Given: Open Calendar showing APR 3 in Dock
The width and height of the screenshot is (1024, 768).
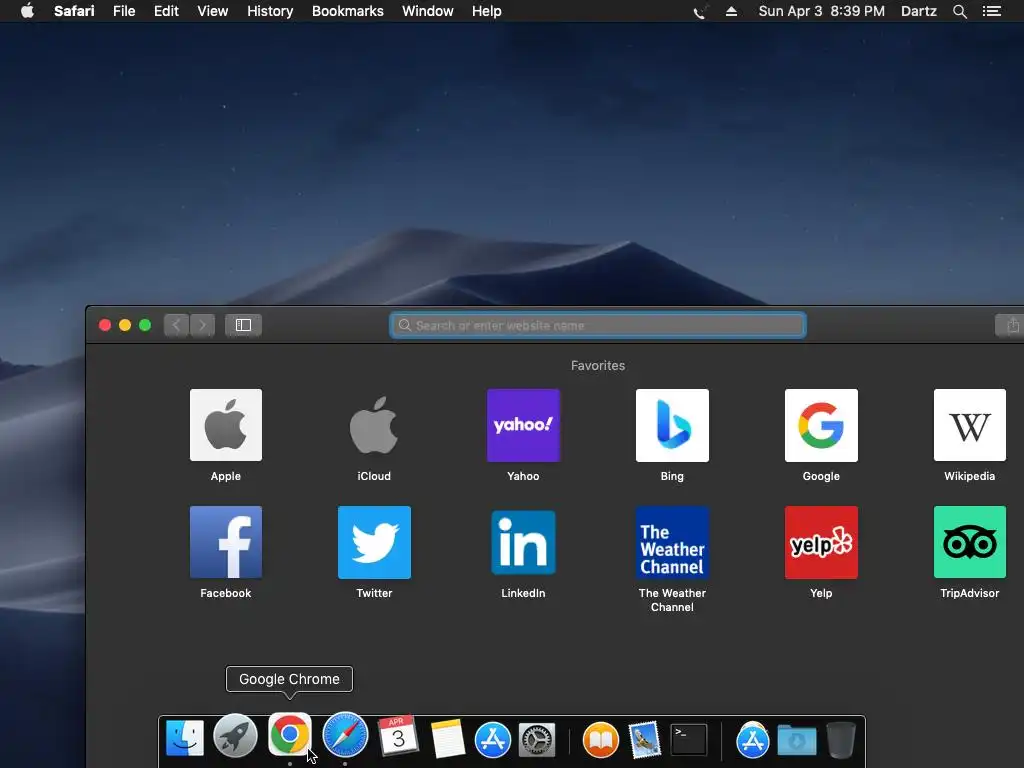Looking at the screenshot, I should [397, 736].
